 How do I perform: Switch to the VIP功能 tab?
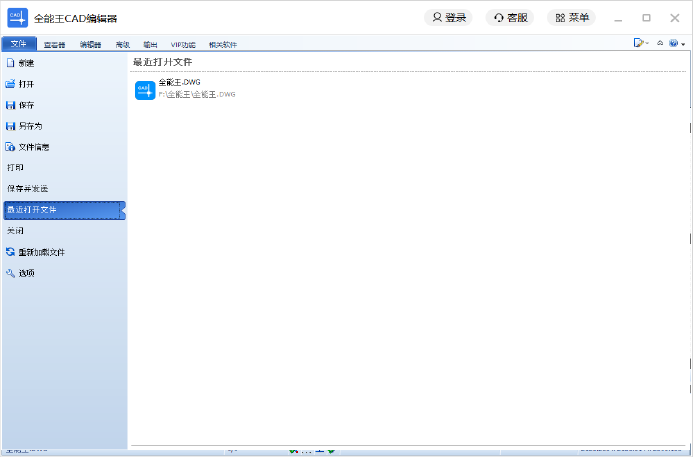(183, 44)
